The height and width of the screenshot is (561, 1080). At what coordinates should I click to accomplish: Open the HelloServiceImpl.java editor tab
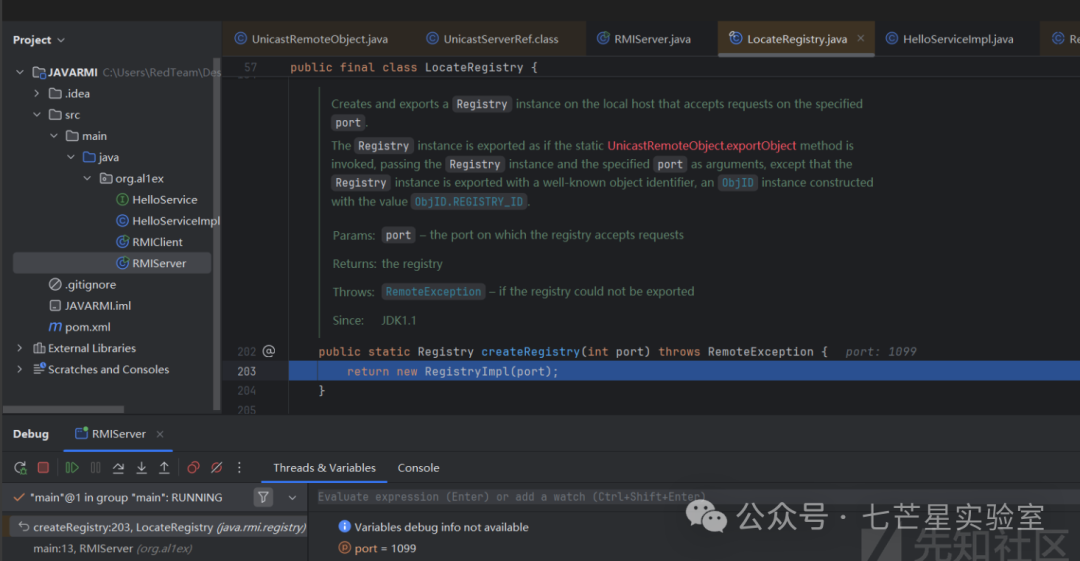(950, 39)
